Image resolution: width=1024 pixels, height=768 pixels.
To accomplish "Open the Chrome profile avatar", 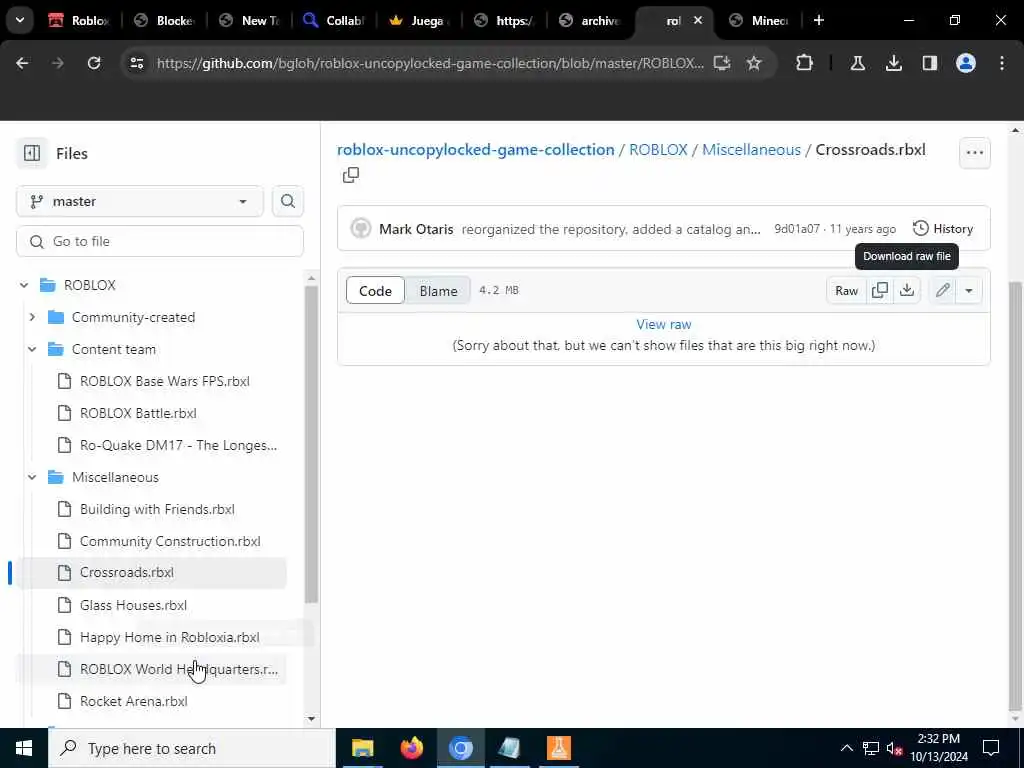I will 966,63.
